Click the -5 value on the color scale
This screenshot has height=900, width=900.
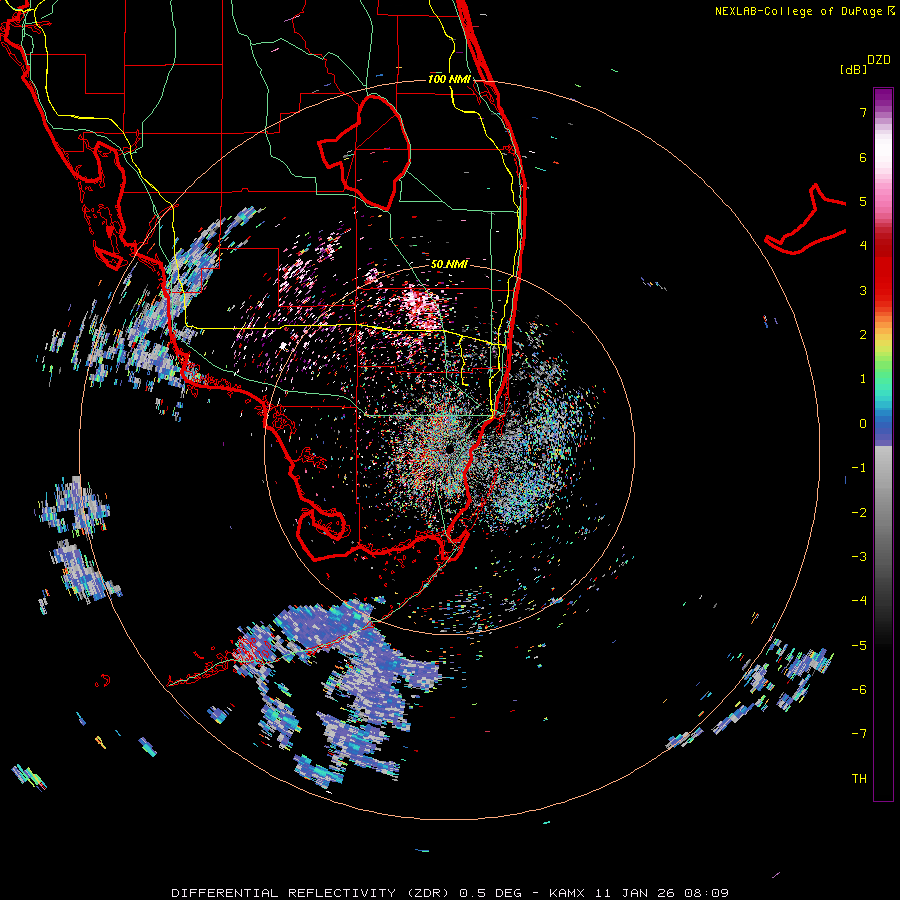[x=859, y=646]
